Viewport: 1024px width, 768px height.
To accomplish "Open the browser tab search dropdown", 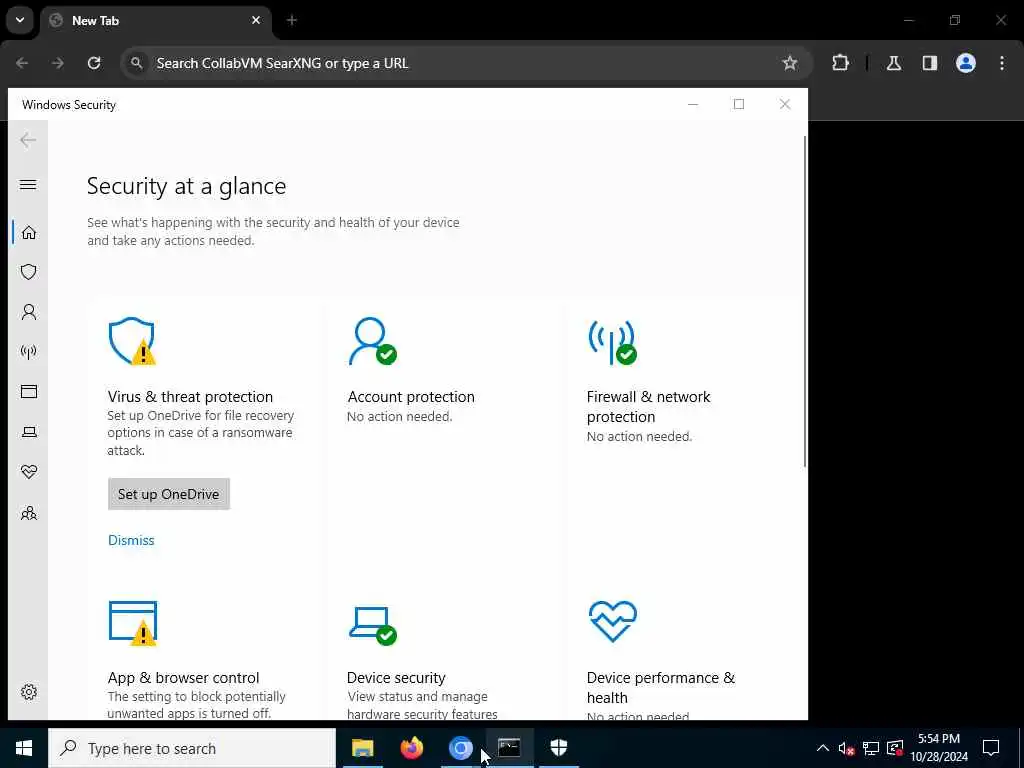I will (x=20, y=20).
